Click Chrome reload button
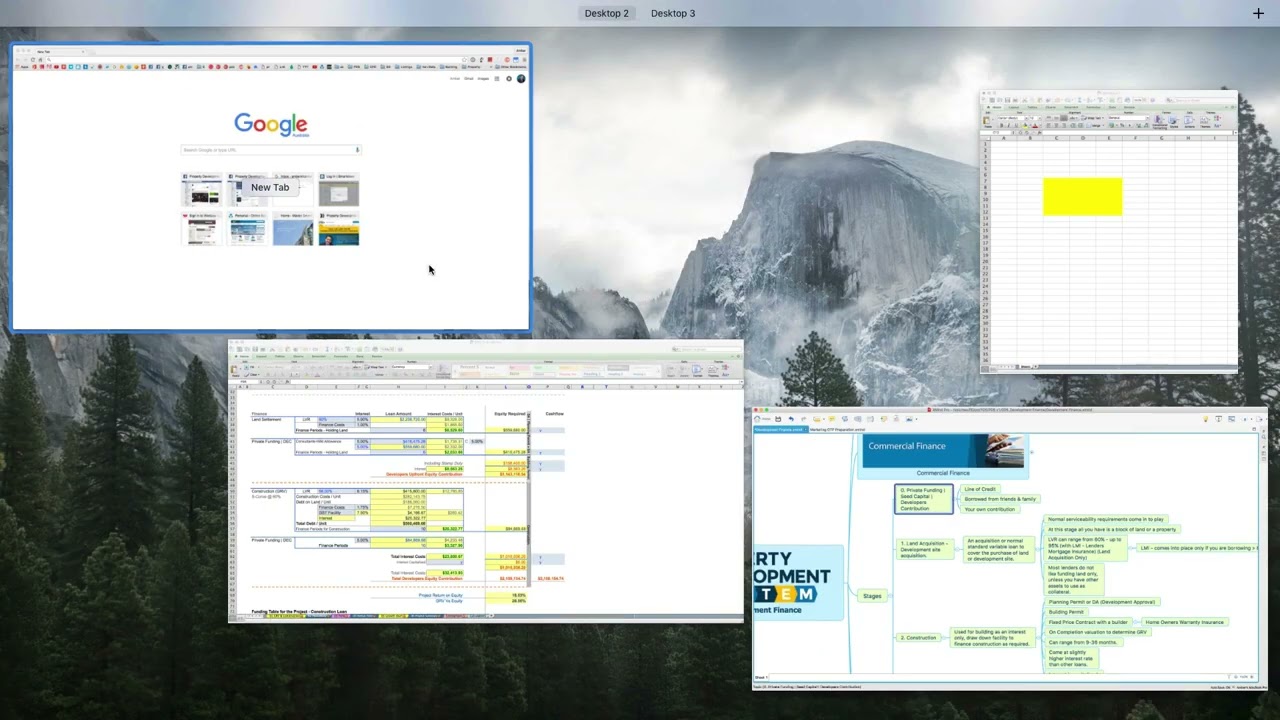The height and width of the screenshot is (720, 1280). coord(33,59)
